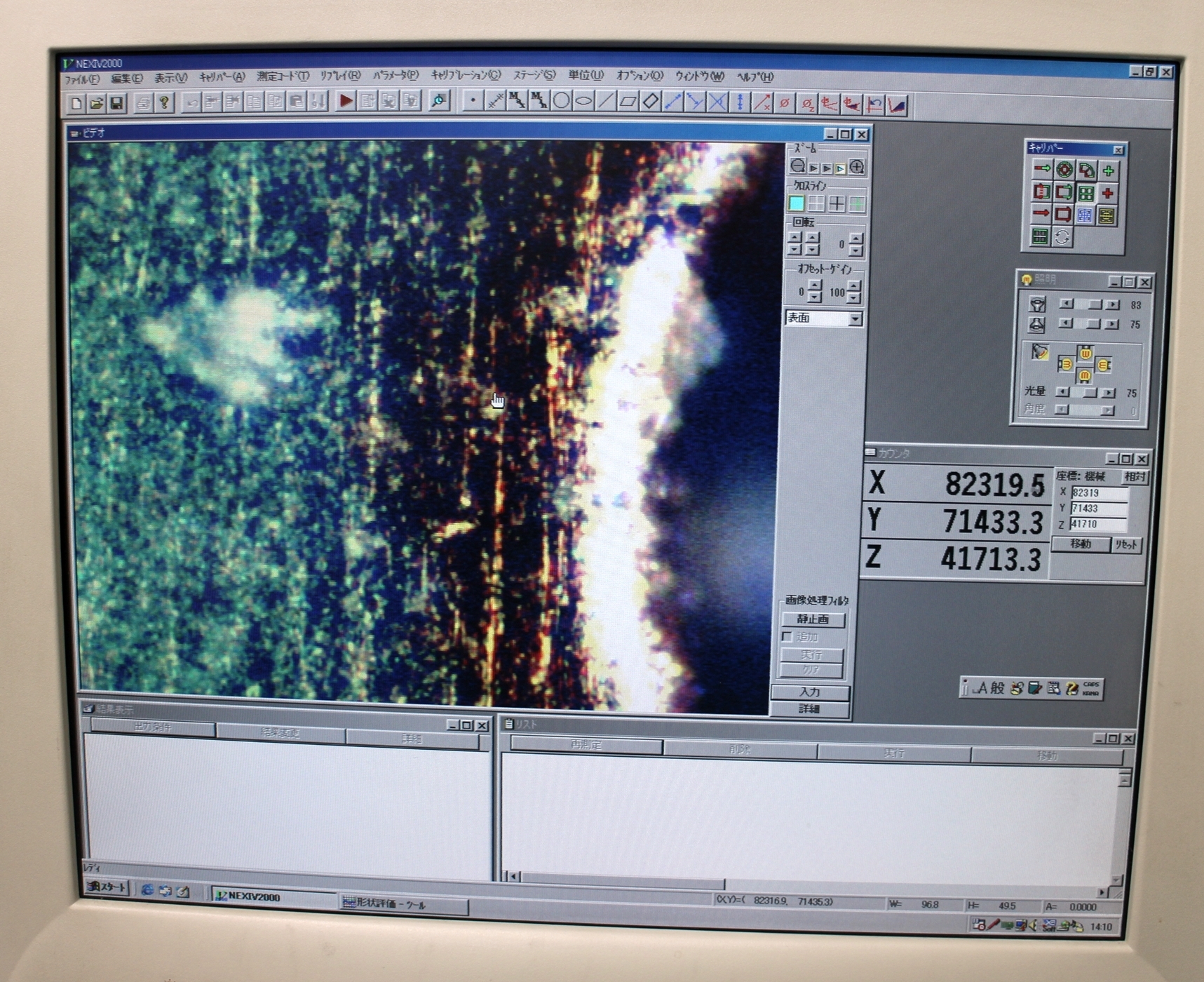Screen dimensions: 1204x982
Task: Click the red Run play toolbar icon
Action: pyautogui.click(x=345, y=101)
